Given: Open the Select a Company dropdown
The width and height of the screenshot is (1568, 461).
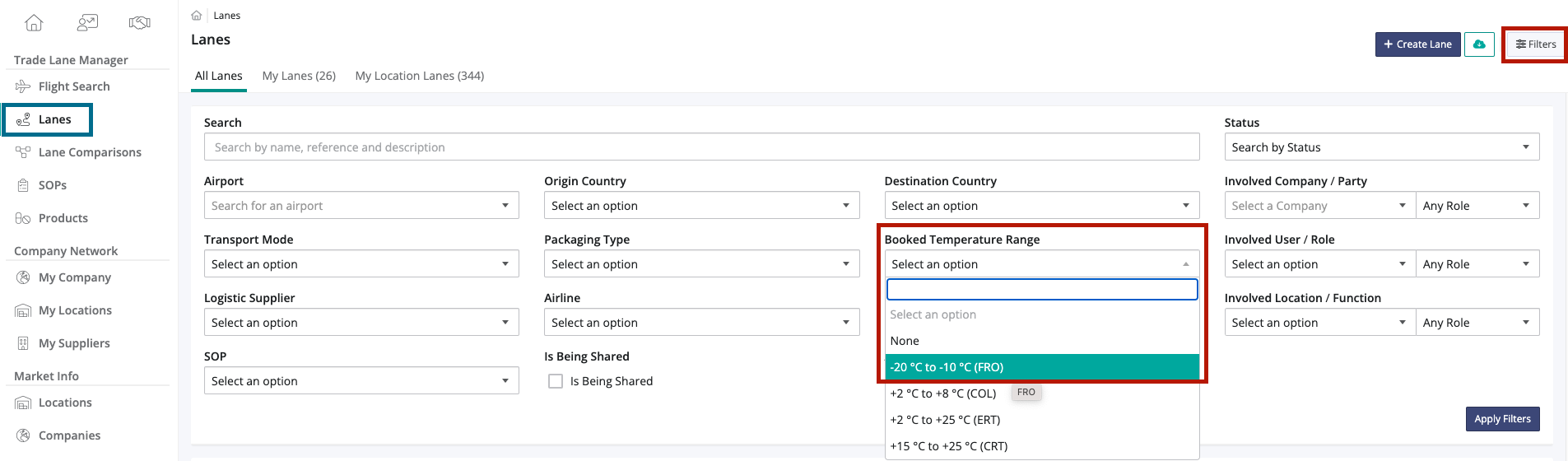Looking at the screenshot, I should pos(1319,206).
